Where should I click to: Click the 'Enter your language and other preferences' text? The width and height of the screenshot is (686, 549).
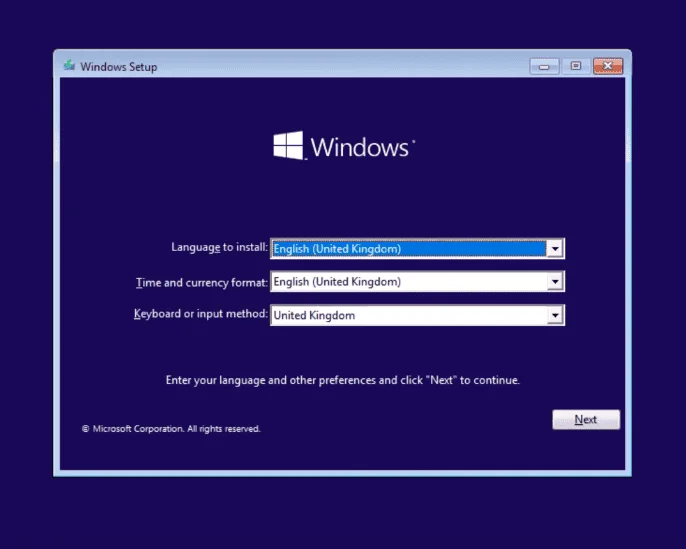[x=343, y=380]
